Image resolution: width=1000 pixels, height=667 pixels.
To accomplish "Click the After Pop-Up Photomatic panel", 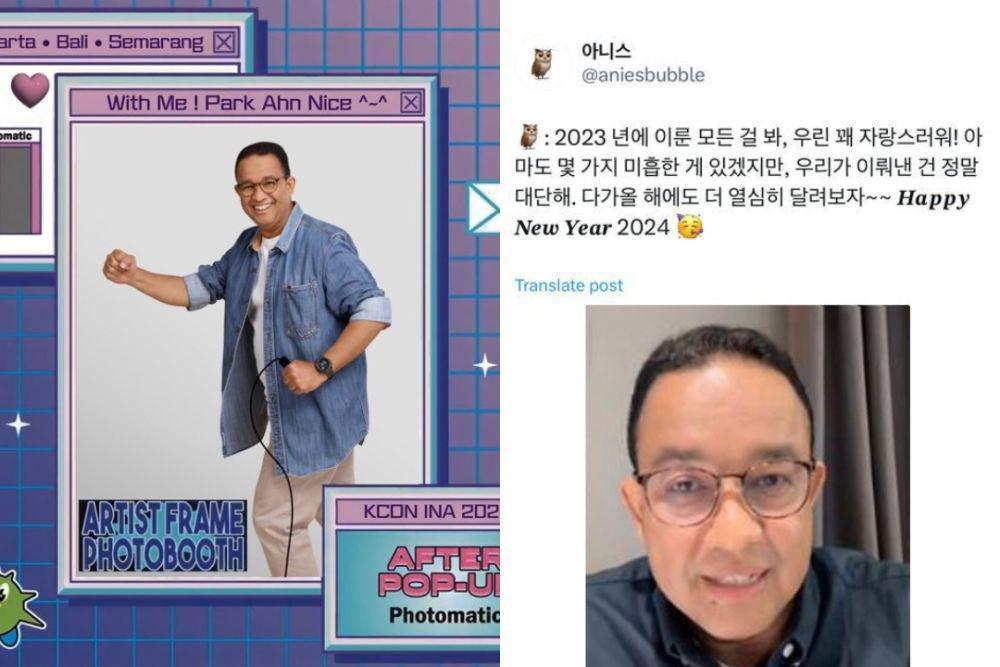I will coord(419,583).
